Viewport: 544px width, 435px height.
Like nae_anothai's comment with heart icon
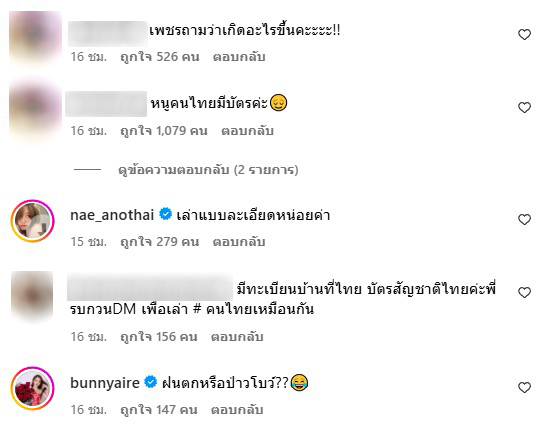pos(524,219)
